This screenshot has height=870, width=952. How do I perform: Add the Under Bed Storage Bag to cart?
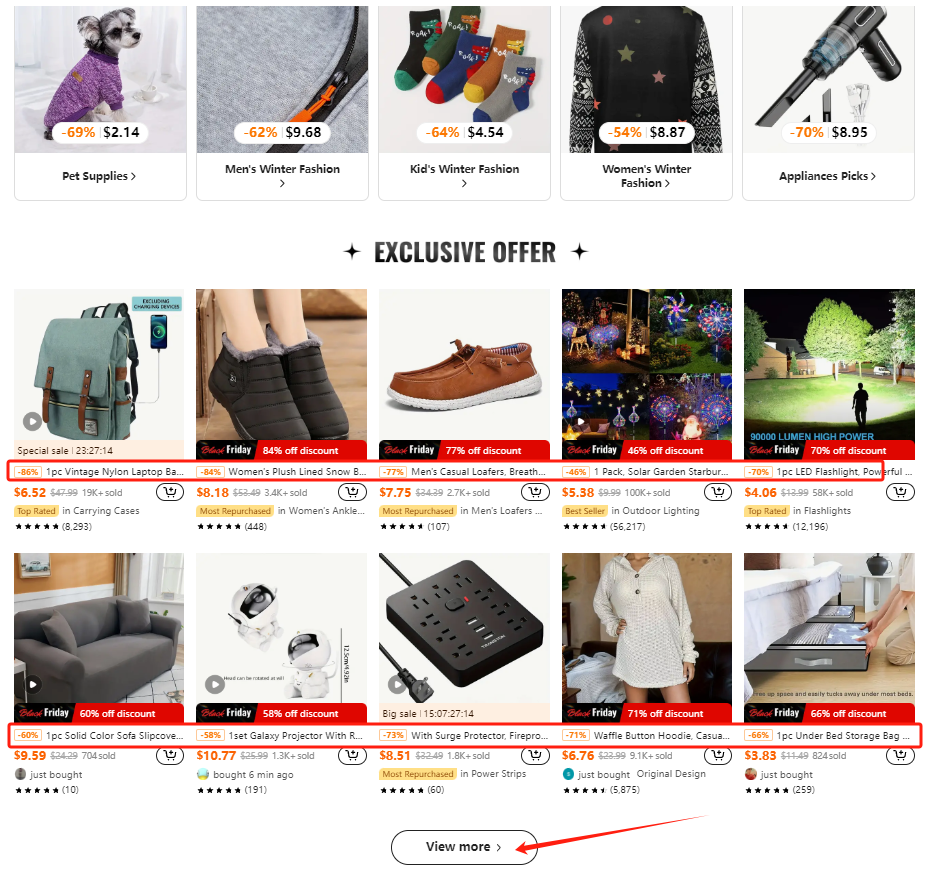point(900,755)
